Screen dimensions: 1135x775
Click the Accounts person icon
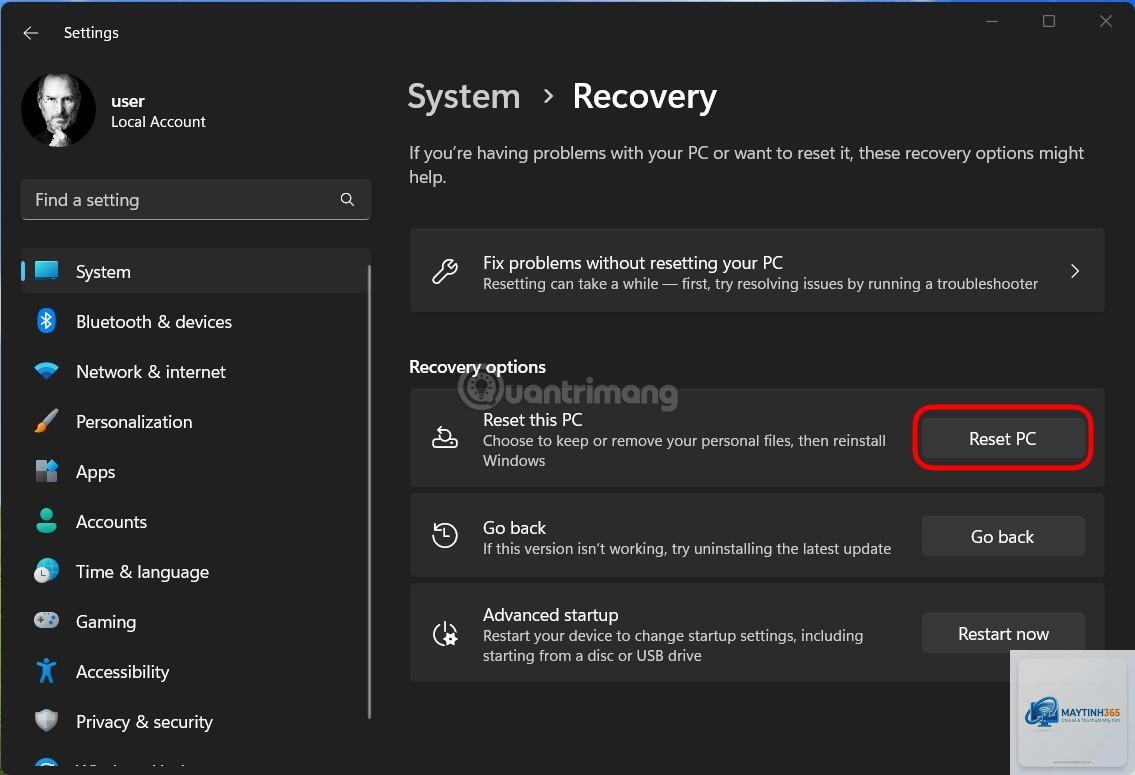coord(46,521)
